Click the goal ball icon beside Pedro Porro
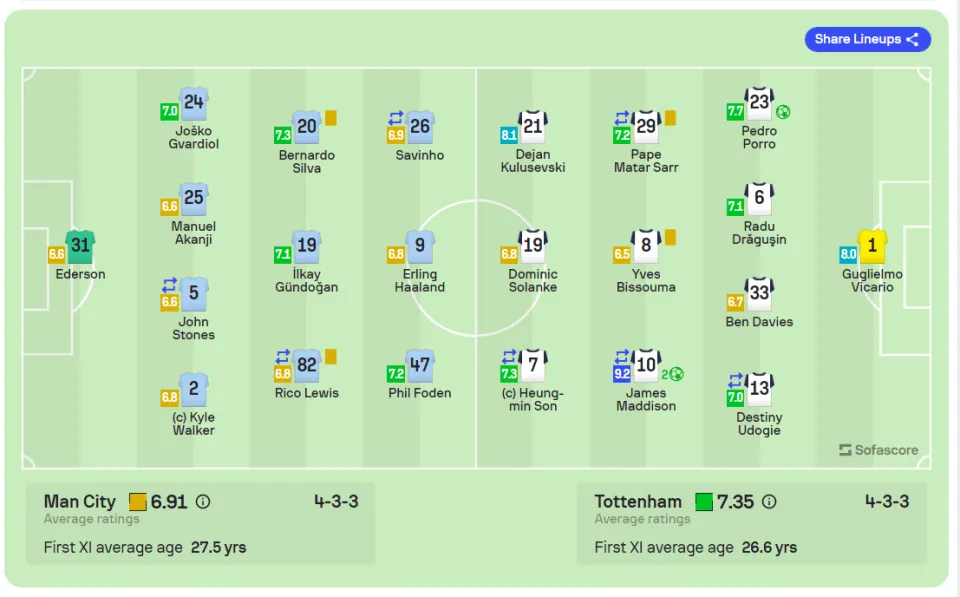Viewport: 960px width, 597px height. (x=783, y=112)
